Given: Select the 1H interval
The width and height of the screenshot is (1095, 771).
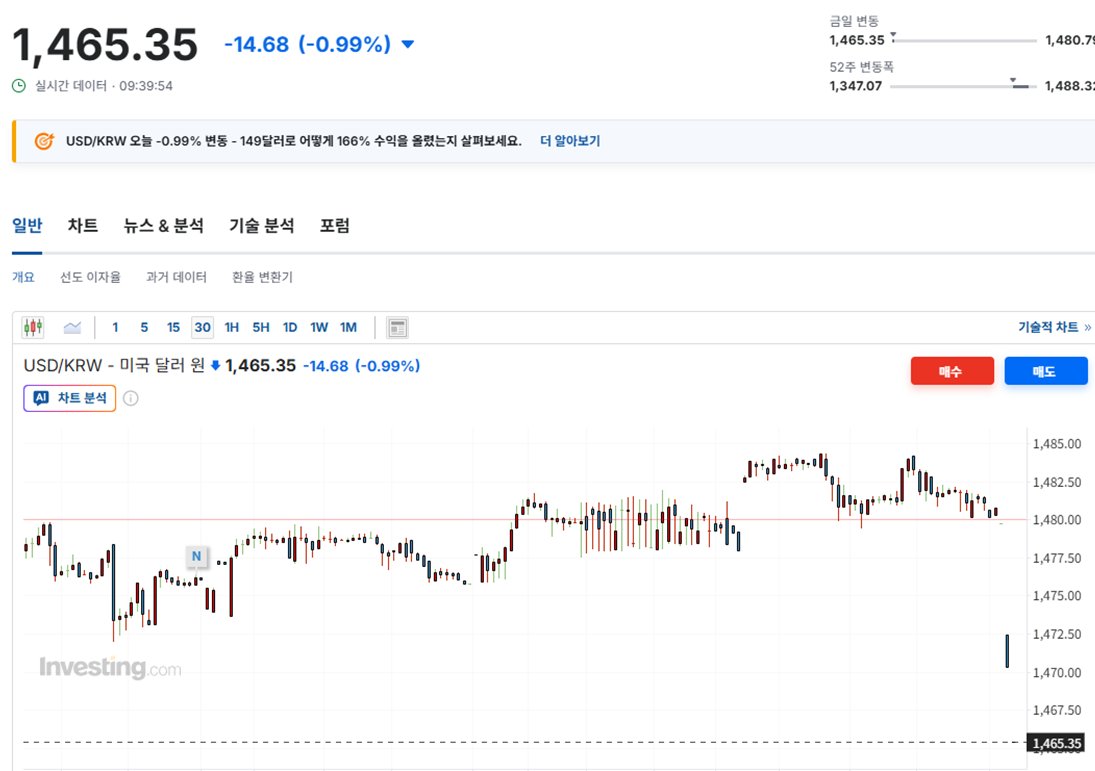Looking at the screenshot, I should (232, 328).
